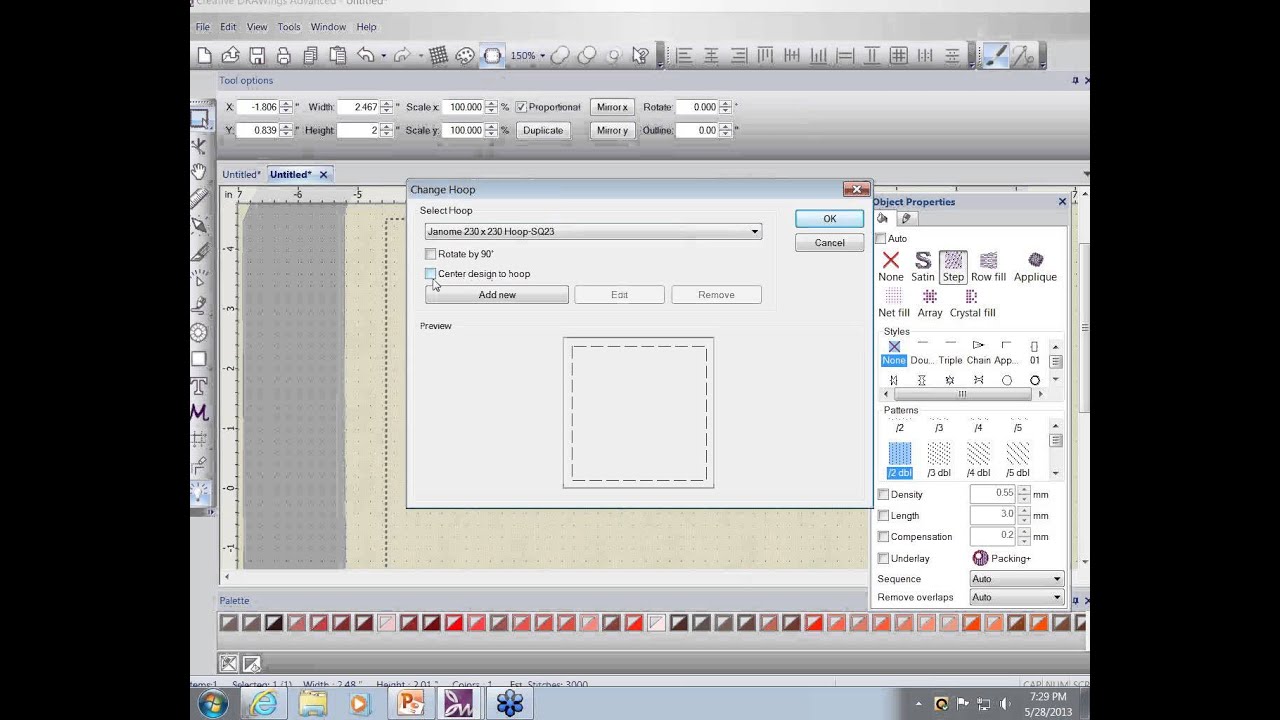Choose the Array fill type
Viewport: 1280px width, 720px height.
[930, 303]
